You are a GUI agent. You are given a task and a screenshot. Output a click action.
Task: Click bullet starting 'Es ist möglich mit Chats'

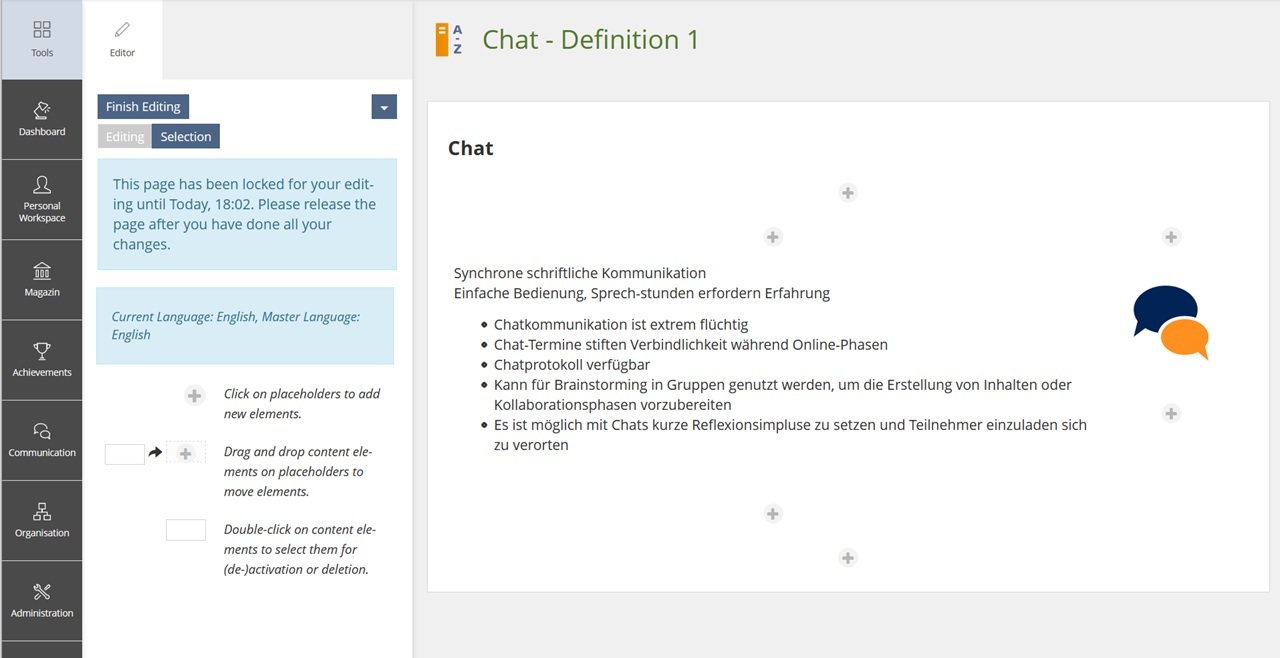click(790, 435)
